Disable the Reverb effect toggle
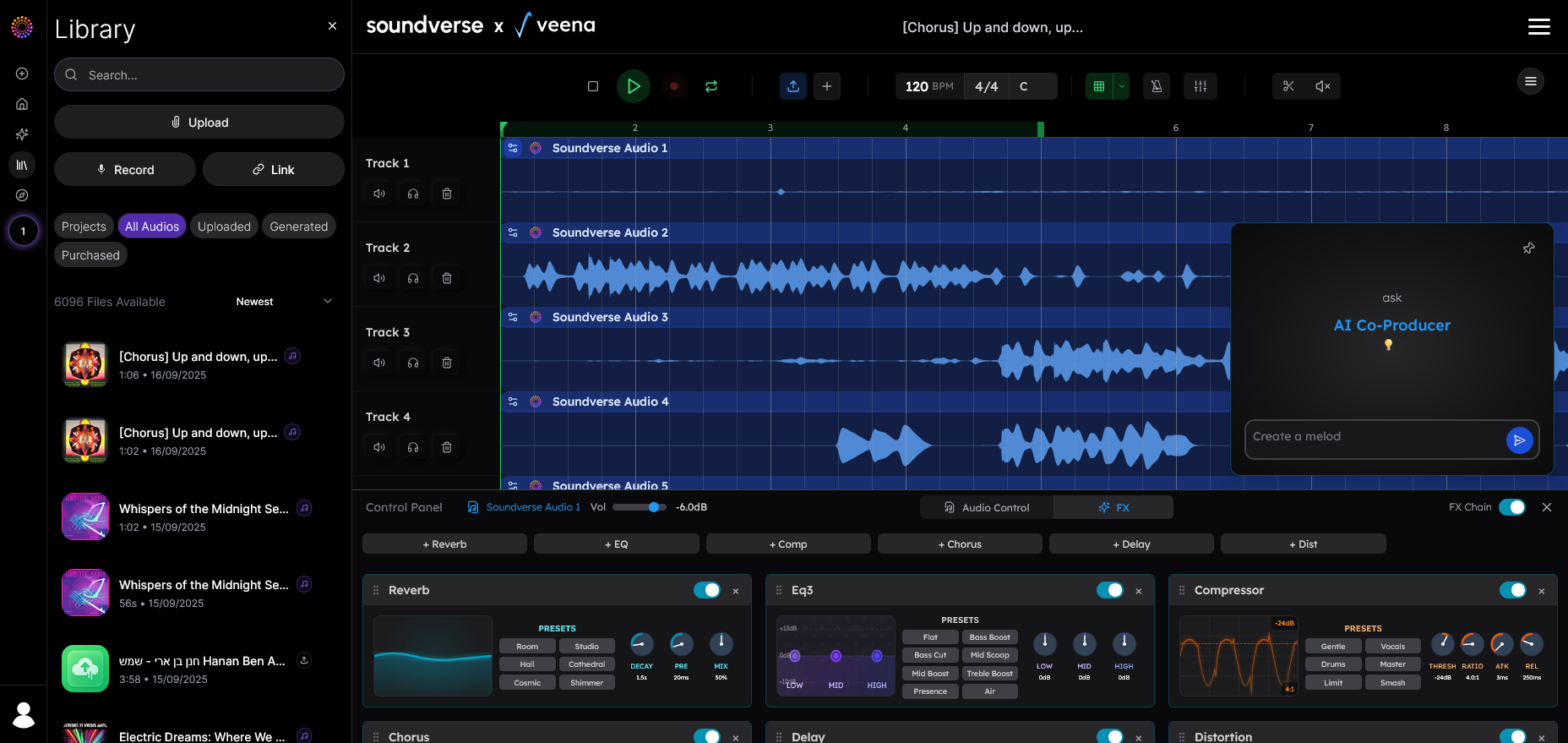 (x=707, y=590)
